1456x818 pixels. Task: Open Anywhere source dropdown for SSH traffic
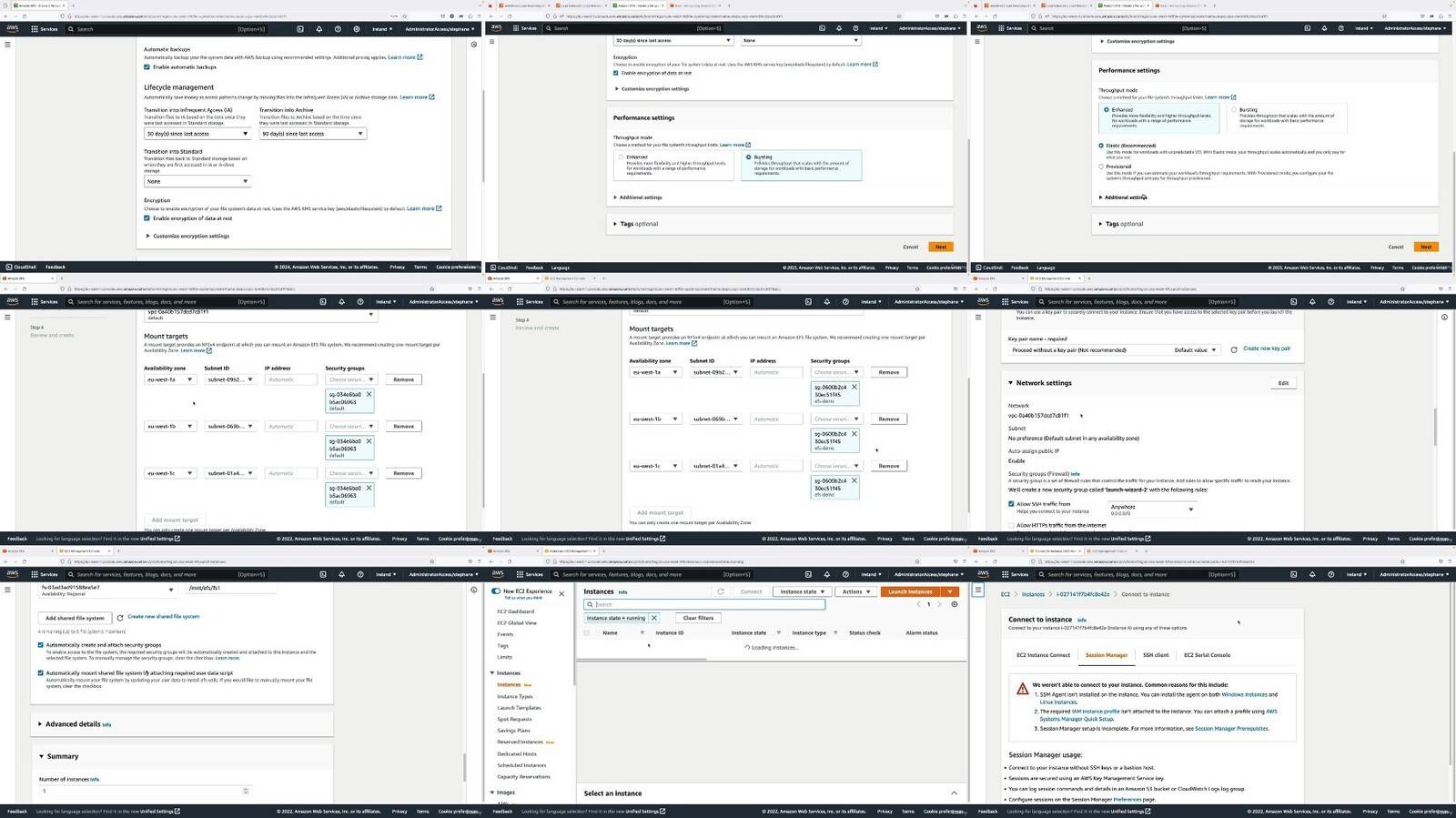pyautogui.click(x=1151, y=510)
